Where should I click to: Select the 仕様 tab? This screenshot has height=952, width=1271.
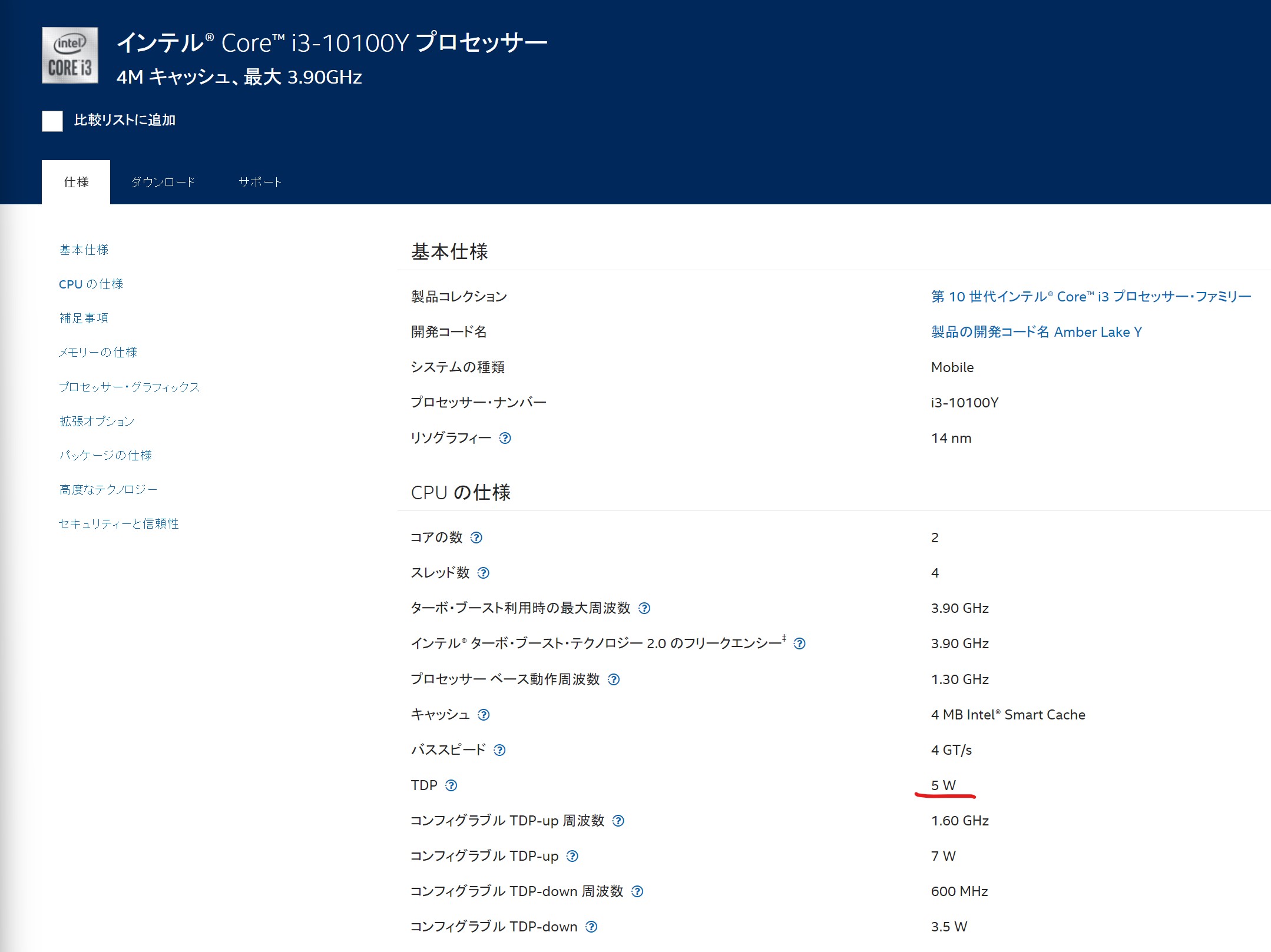(x=76, y=182)
